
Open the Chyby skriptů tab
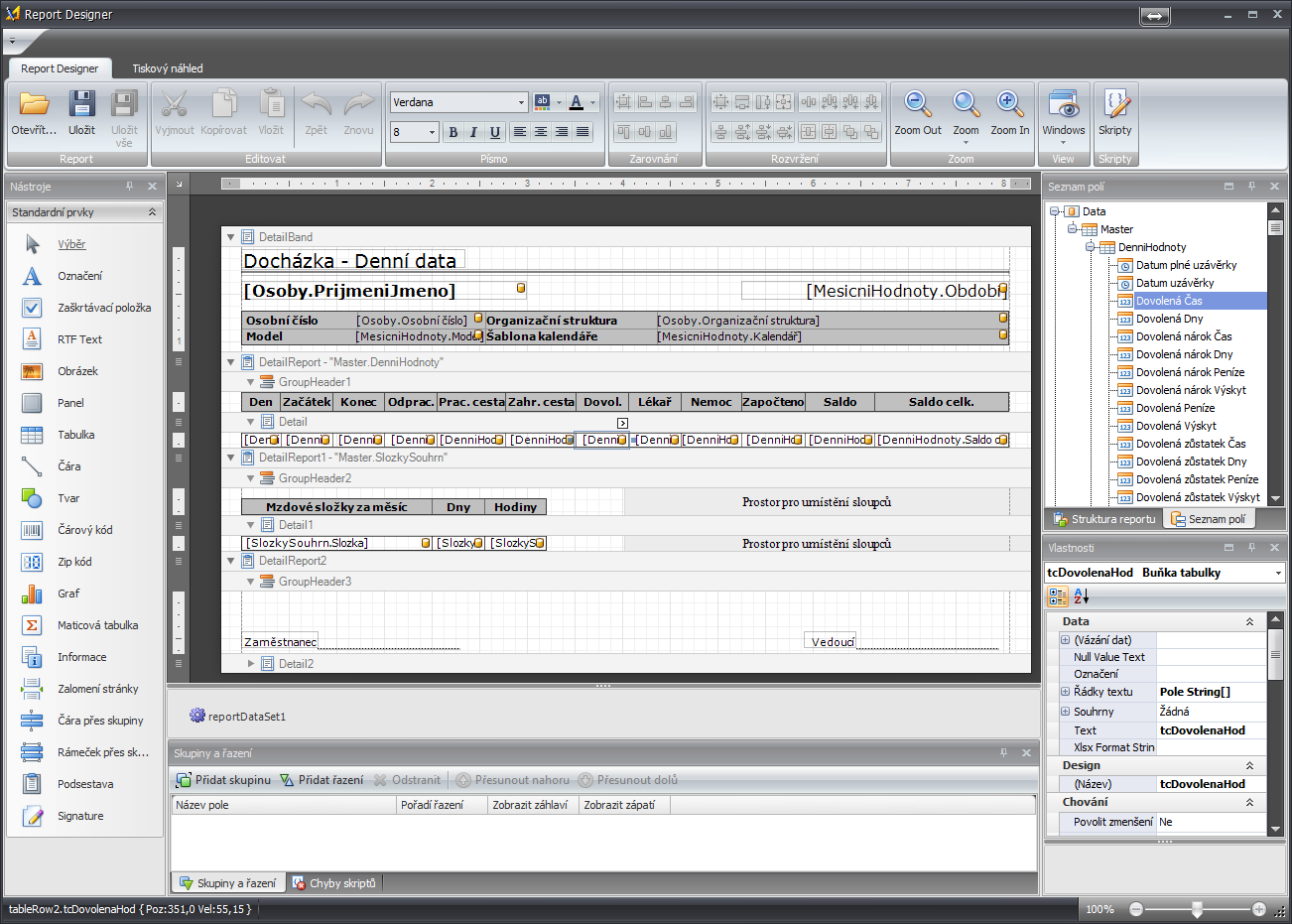tap(333, 883)
